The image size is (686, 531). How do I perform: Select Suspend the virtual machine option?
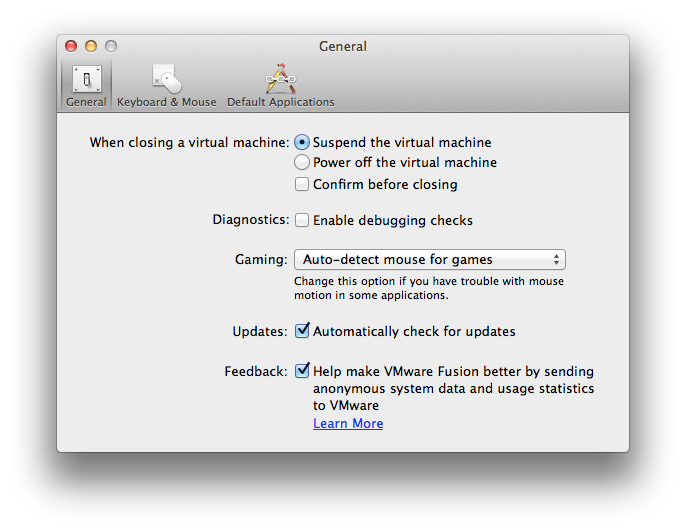pos(302,142)
